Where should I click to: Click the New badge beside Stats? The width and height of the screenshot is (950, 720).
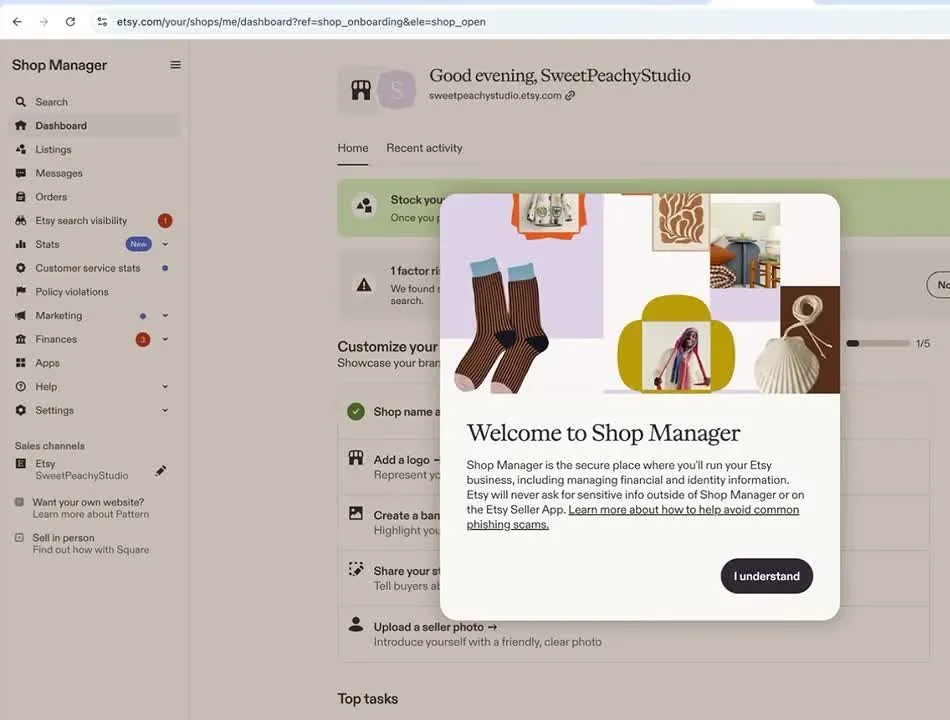pyautogui.click(x=138, y=244)
